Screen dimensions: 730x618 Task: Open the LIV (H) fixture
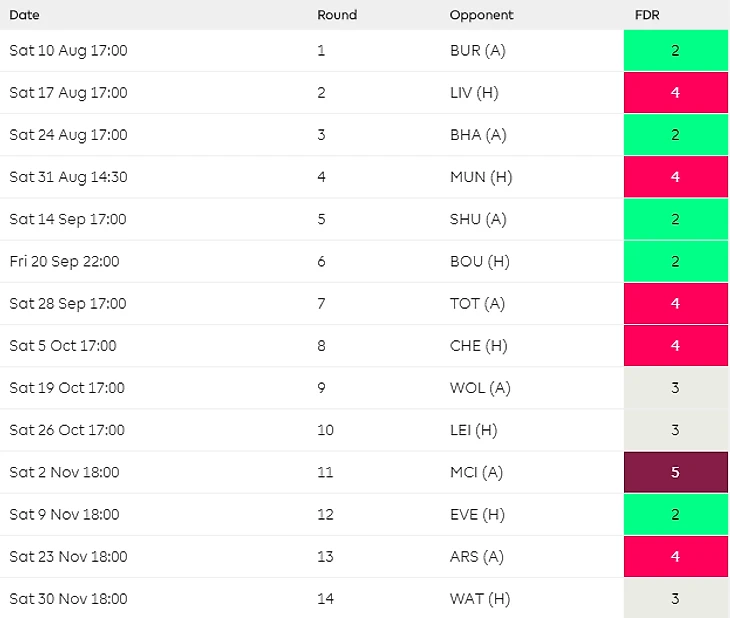pos(476,93)
